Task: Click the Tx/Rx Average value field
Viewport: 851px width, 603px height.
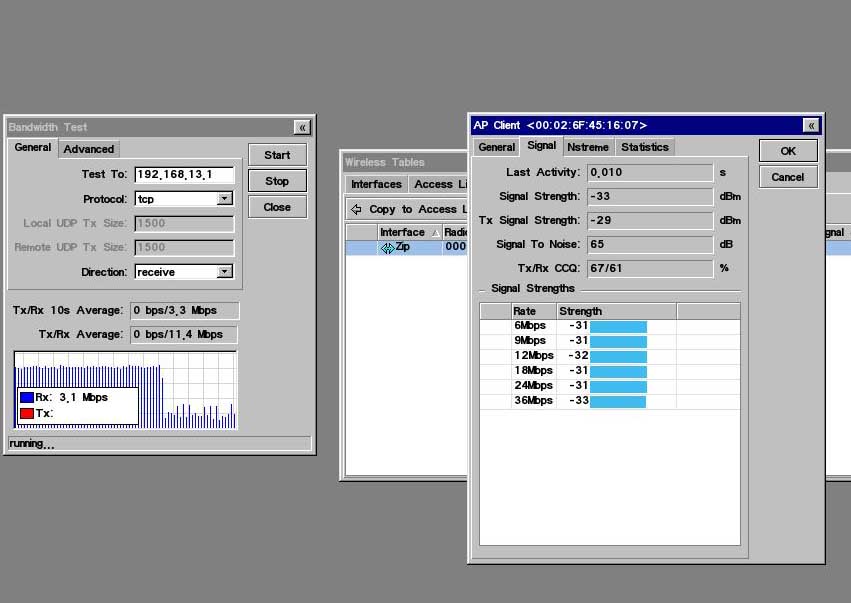Action: coord(184,334)
